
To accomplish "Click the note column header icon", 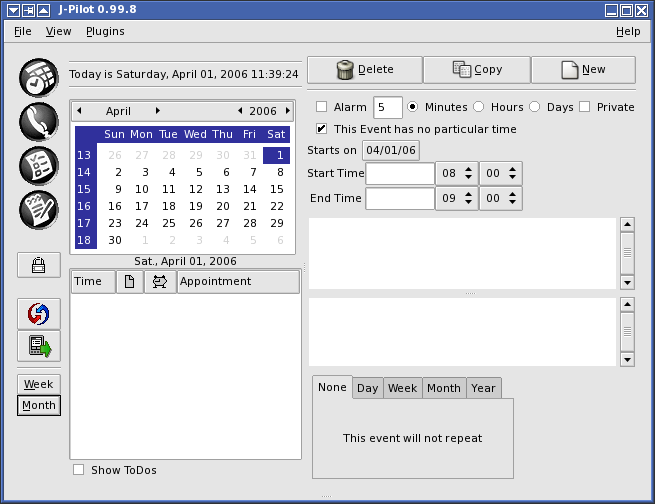I will [x=130, y=282].
